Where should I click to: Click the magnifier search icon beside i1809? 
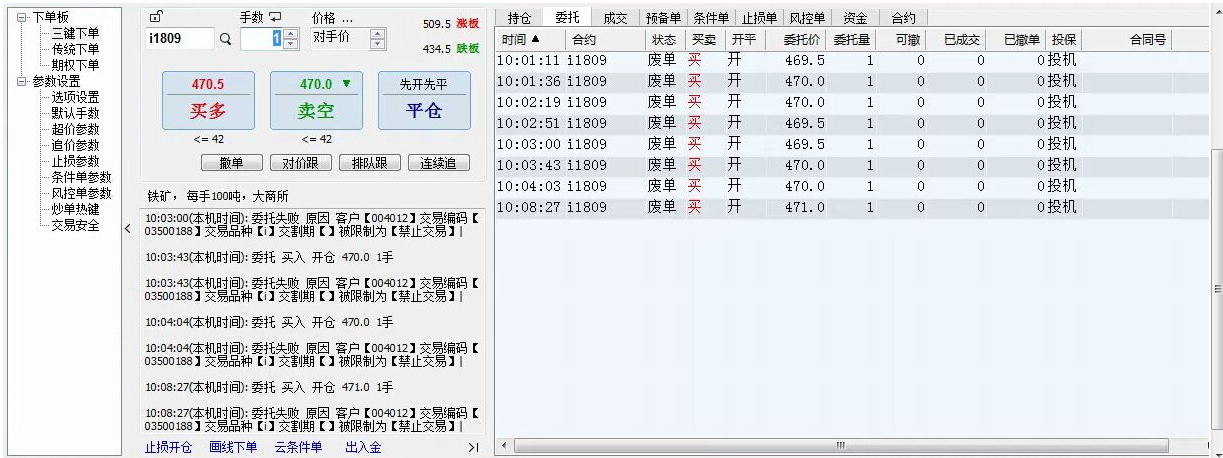point(225,40)
